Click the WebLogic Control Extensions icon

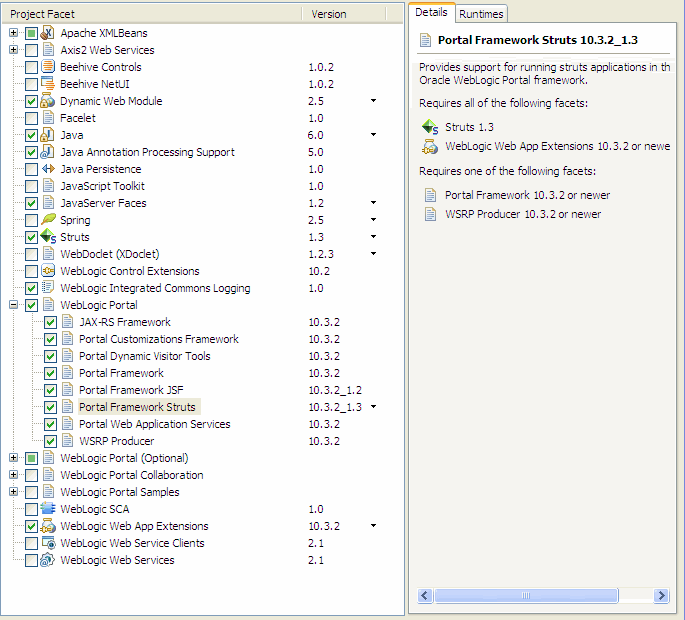pos(48,271)
